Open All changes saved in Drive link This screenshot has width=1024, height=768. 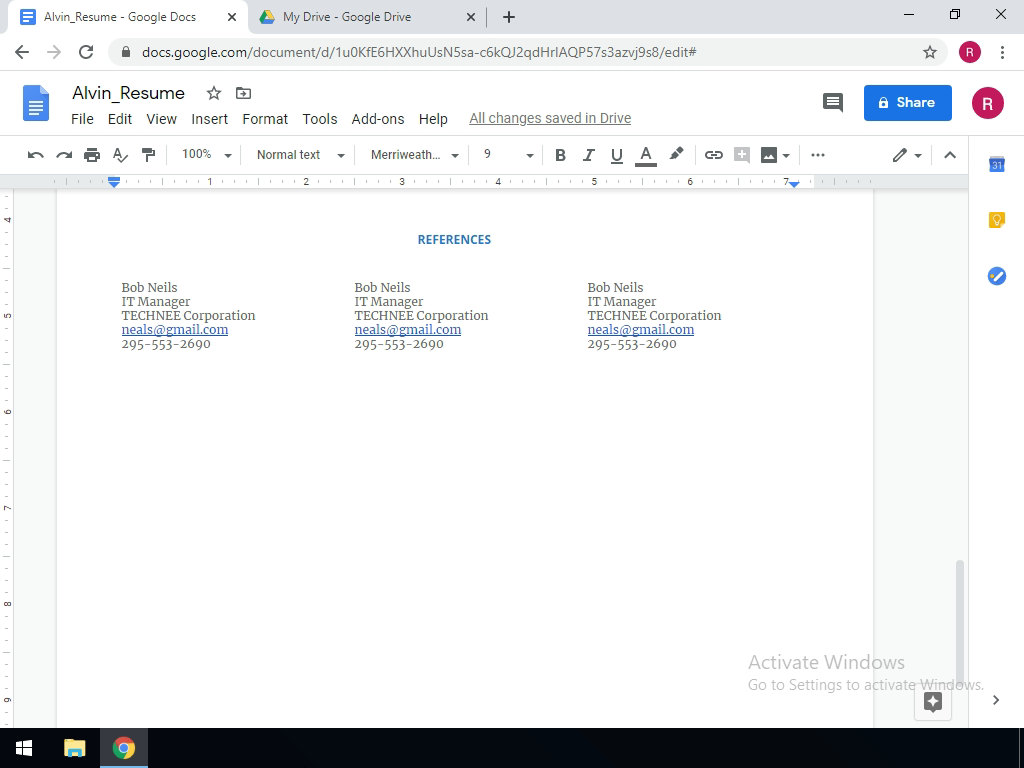click(550, 118)
